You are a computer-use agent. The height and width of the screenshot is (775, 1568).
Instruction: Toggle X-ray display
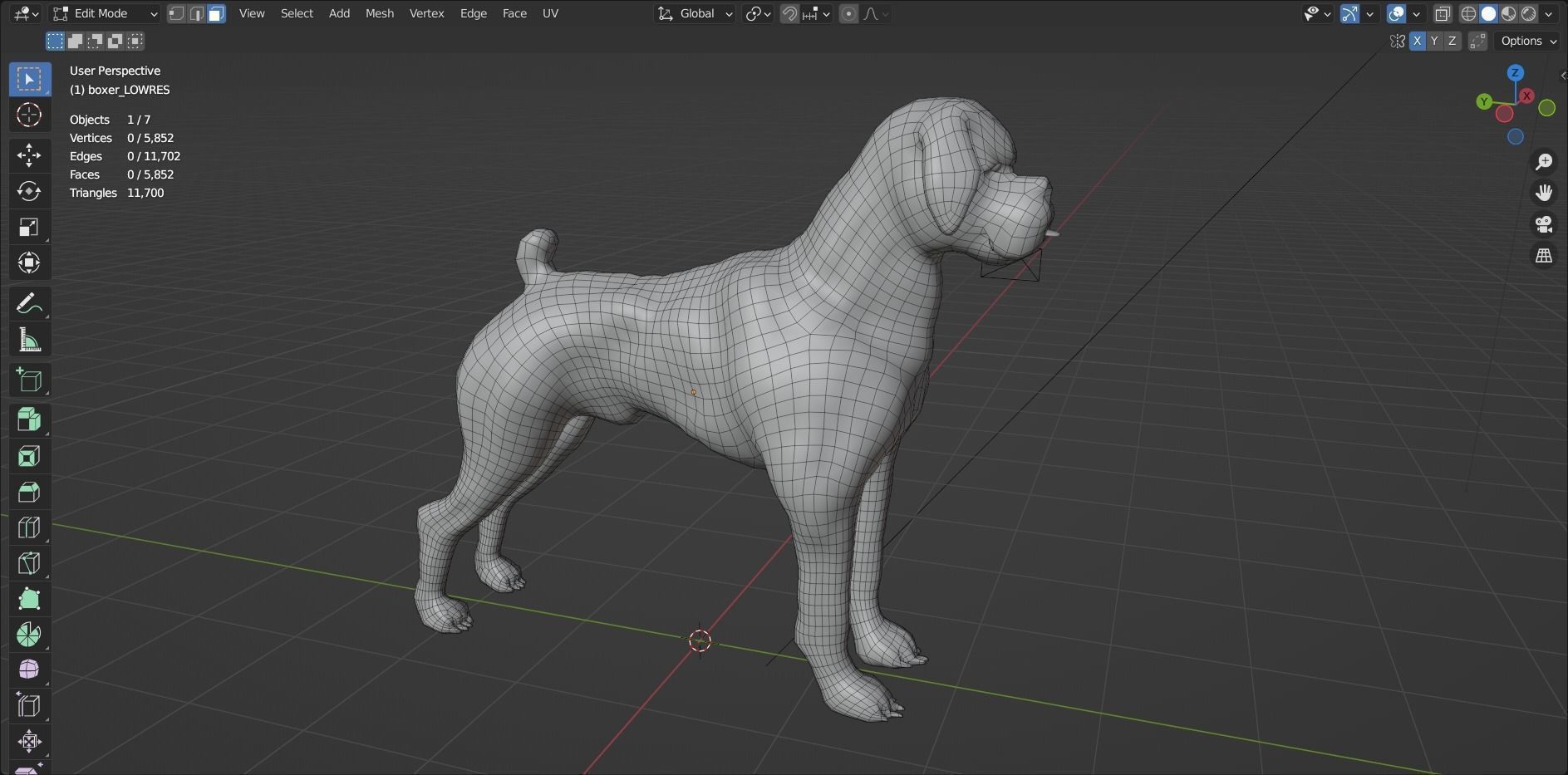(1443, 13)
